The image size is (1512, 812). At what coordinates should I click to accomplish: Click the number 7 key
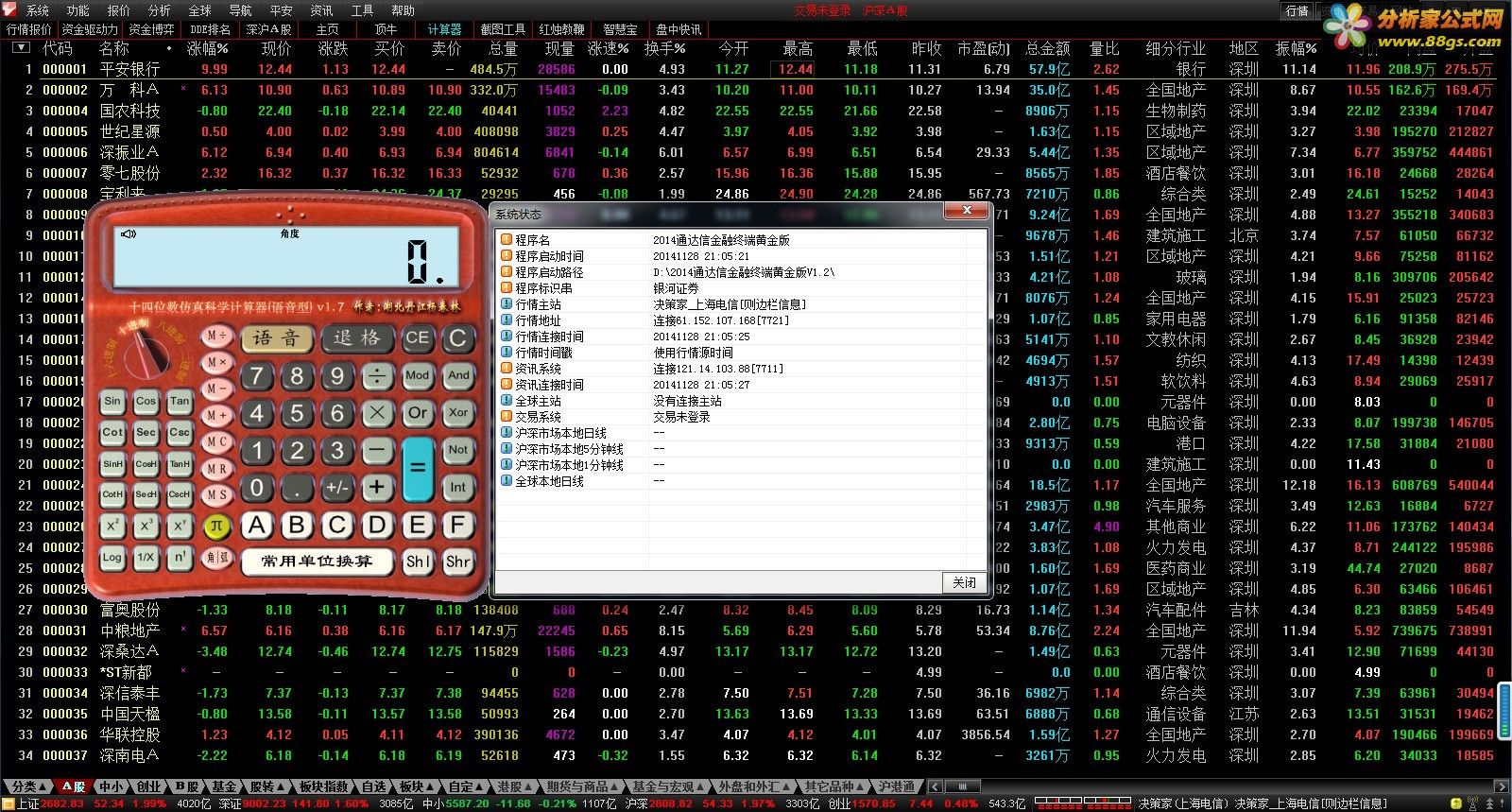pyautogui.click(x=257, y=376)
